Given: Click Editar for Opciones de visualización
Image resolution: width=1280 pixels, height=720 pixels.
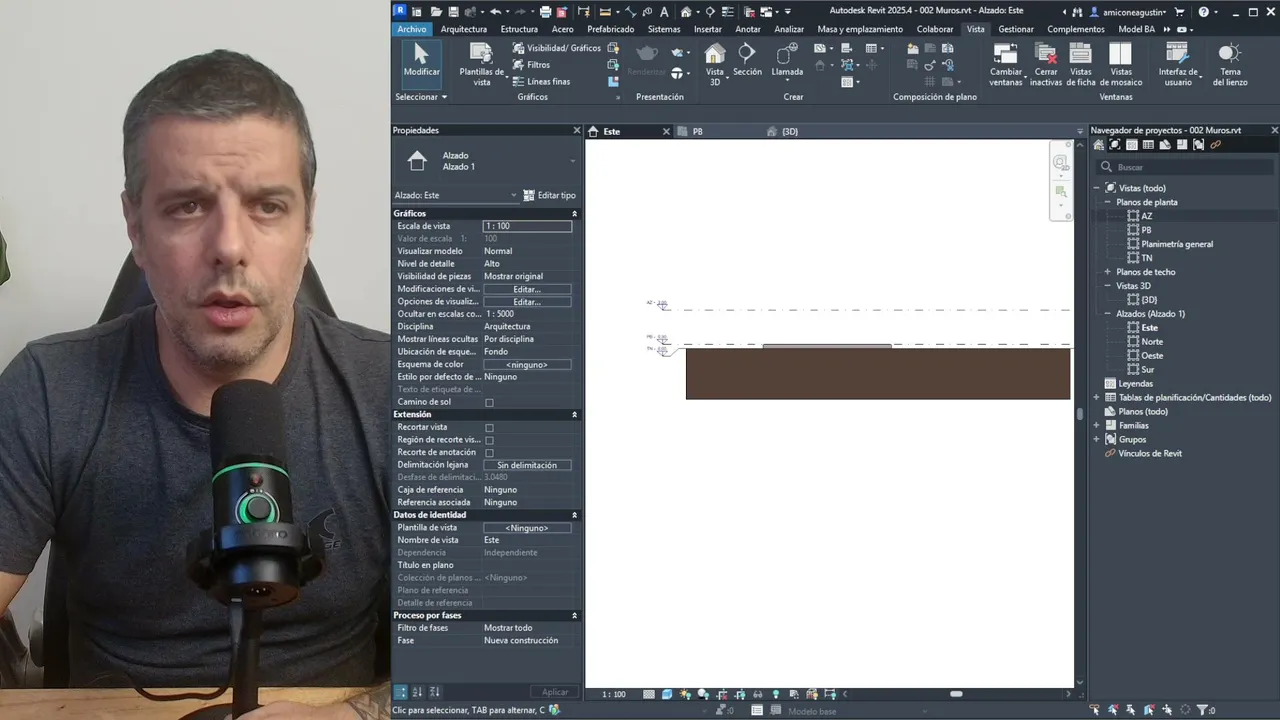Looking at the screenshot, I should pyautogui.click(x=527, y=302).
